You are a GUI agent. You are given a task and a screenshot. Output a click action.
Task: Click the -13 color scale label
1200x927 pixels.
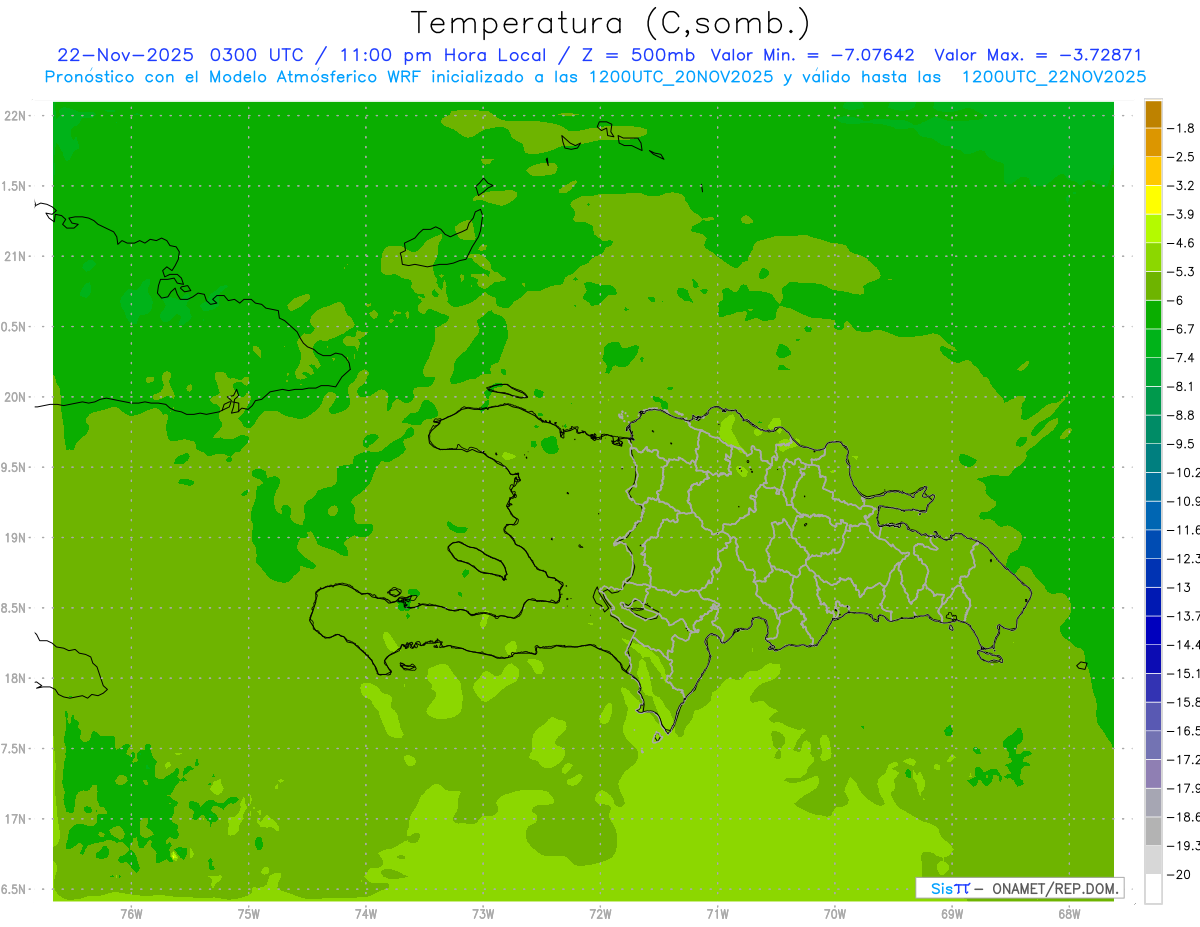(1179, 587)
